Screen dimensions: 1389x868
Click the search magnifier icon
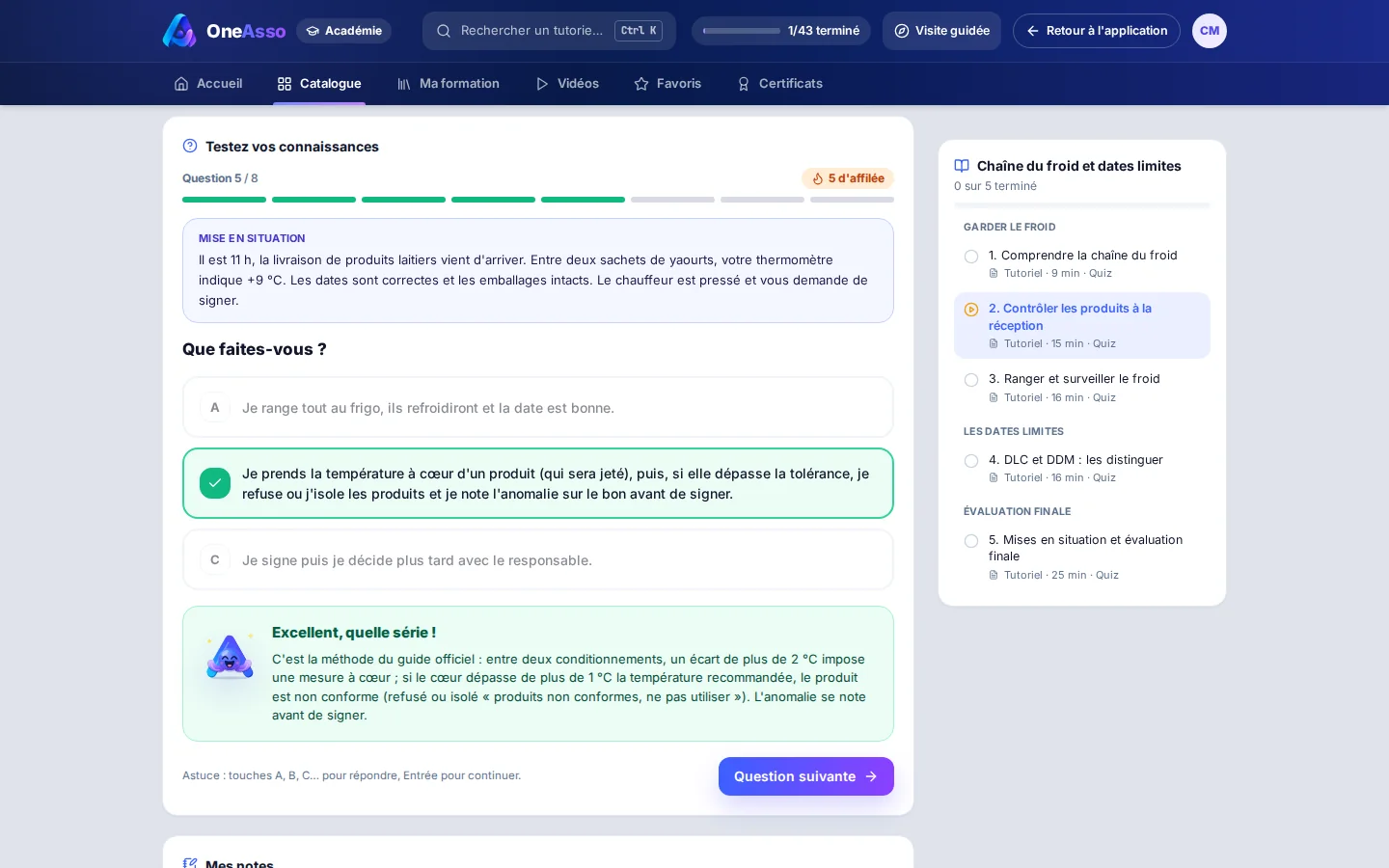[x=444, y=31]
